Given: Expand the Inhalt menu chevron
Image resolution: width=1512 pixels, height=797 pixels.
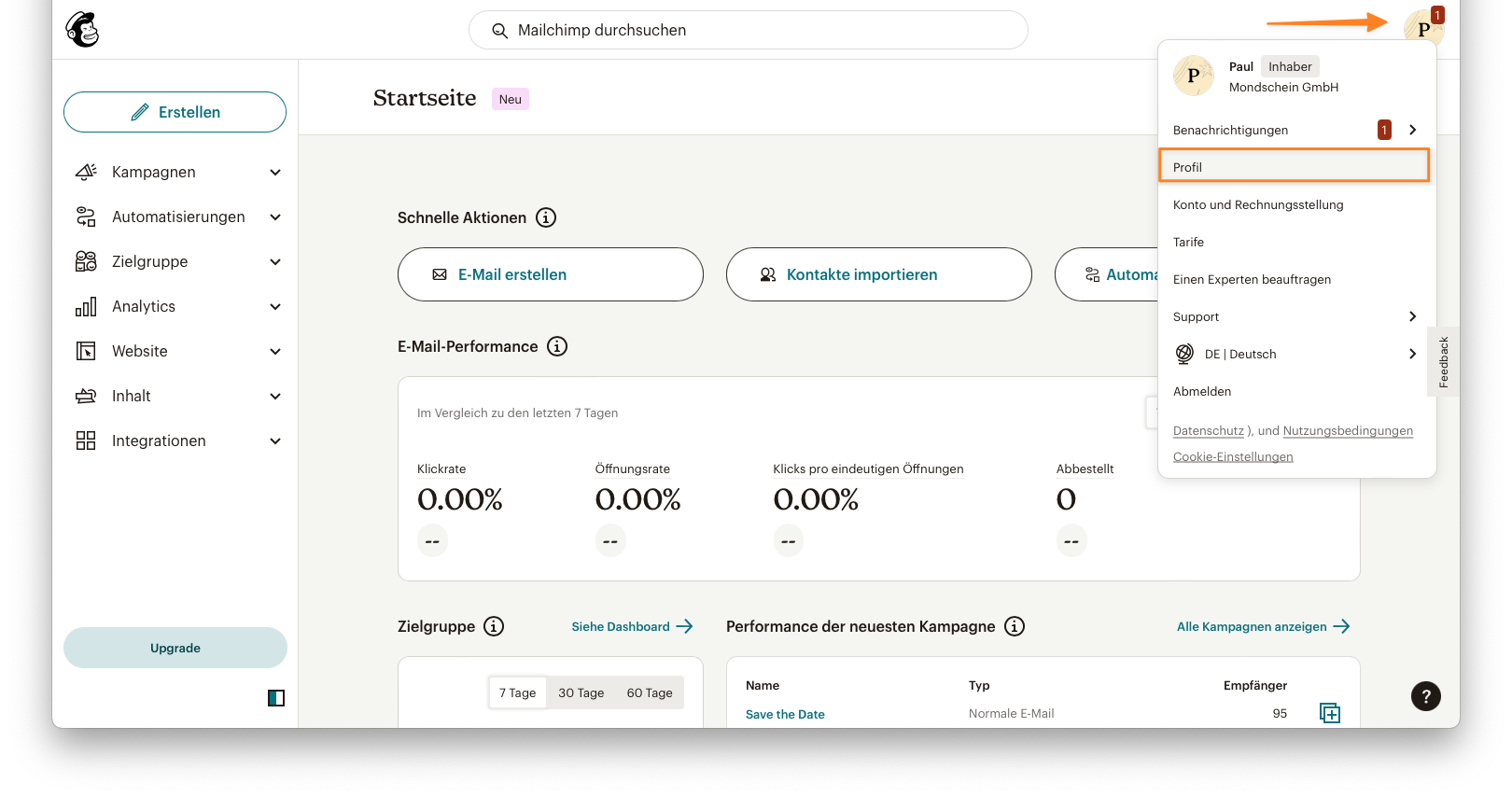Looking at the screenshot, I should (275, 396).
